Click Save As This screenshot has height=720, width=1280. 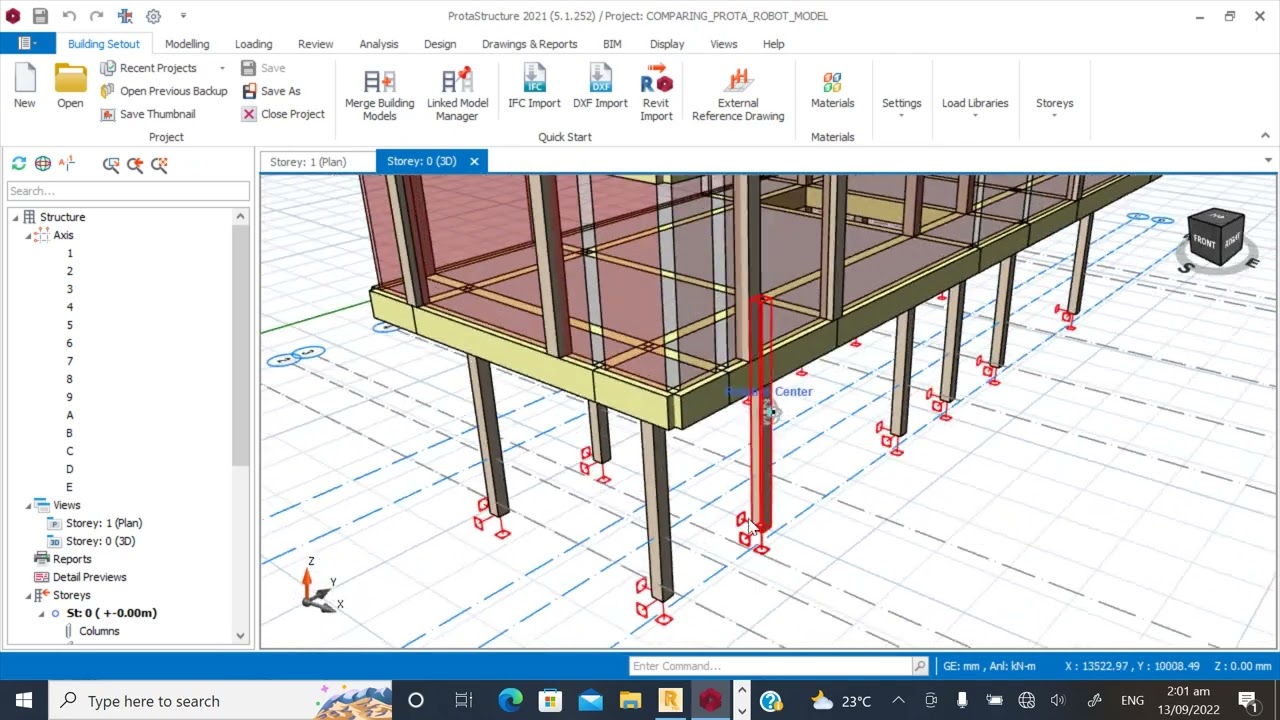tap(271, 91)
